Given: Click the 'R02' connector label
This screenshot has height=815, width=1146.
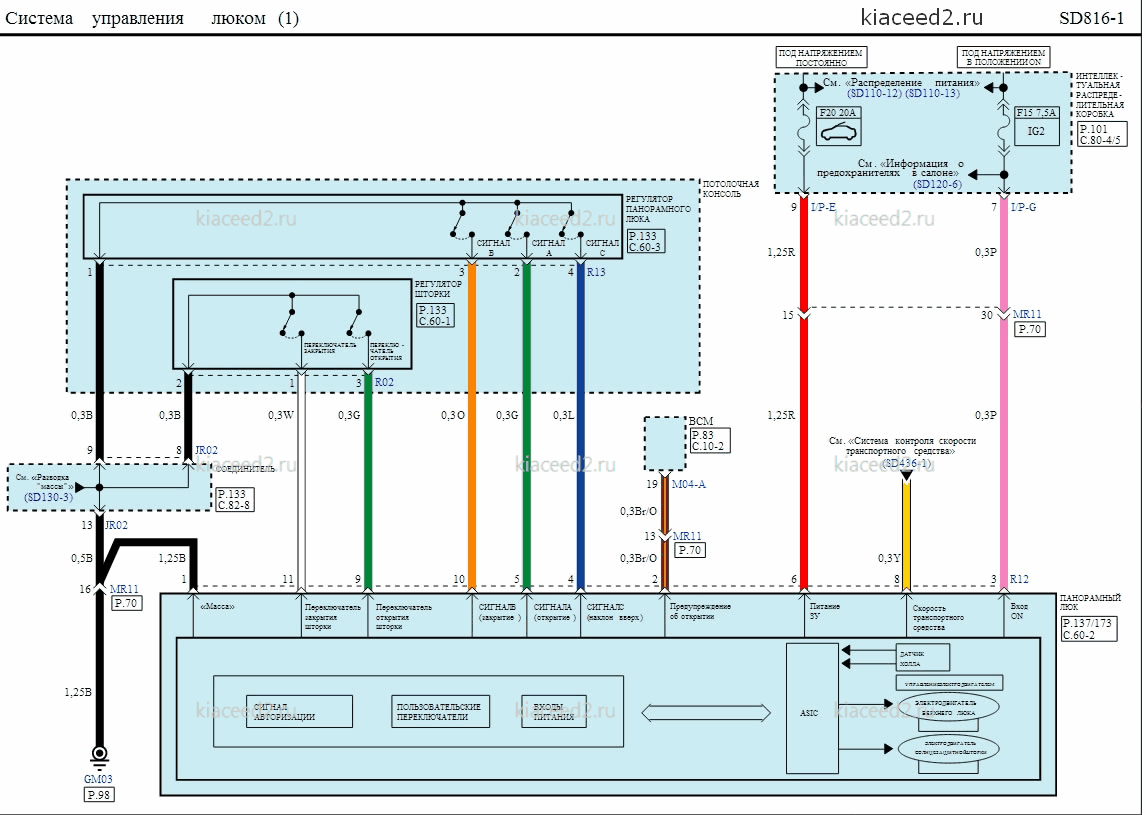Looking at the screenshot, I should click(384, 382).
